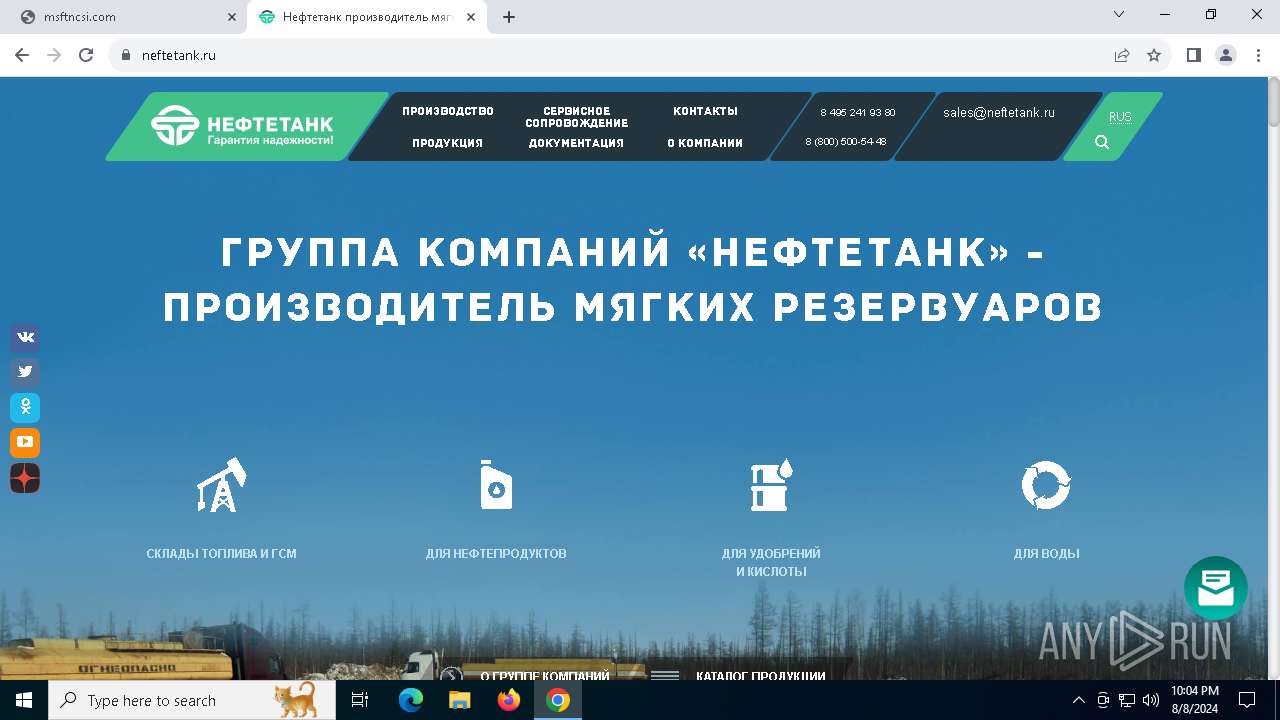1280x720 pixels.
Task: Open Task View on taskbar
Action: (x=360, y=701)
